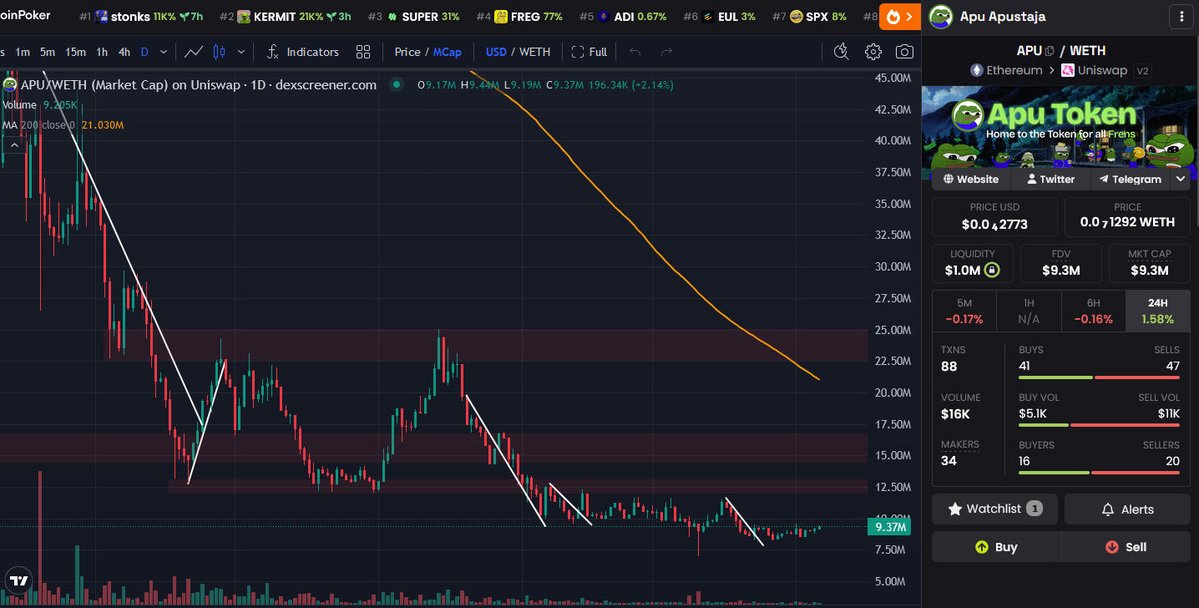Open the three-dot menu beside Apu Apustaja
The height and width of the screenshot is (608, 1199).
[x=1181, y=17]
